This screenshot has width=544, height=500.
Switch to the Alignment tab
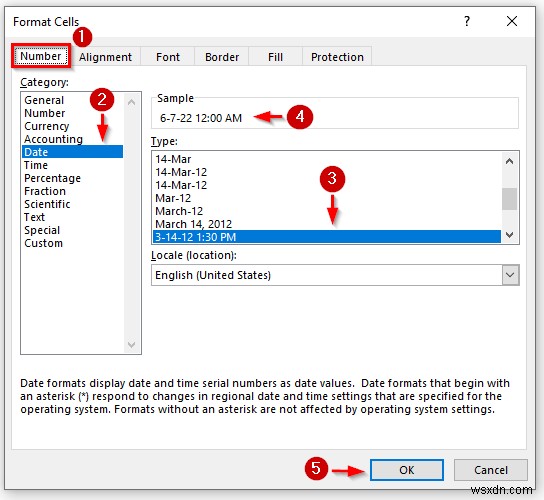click(x=105, y=57)
